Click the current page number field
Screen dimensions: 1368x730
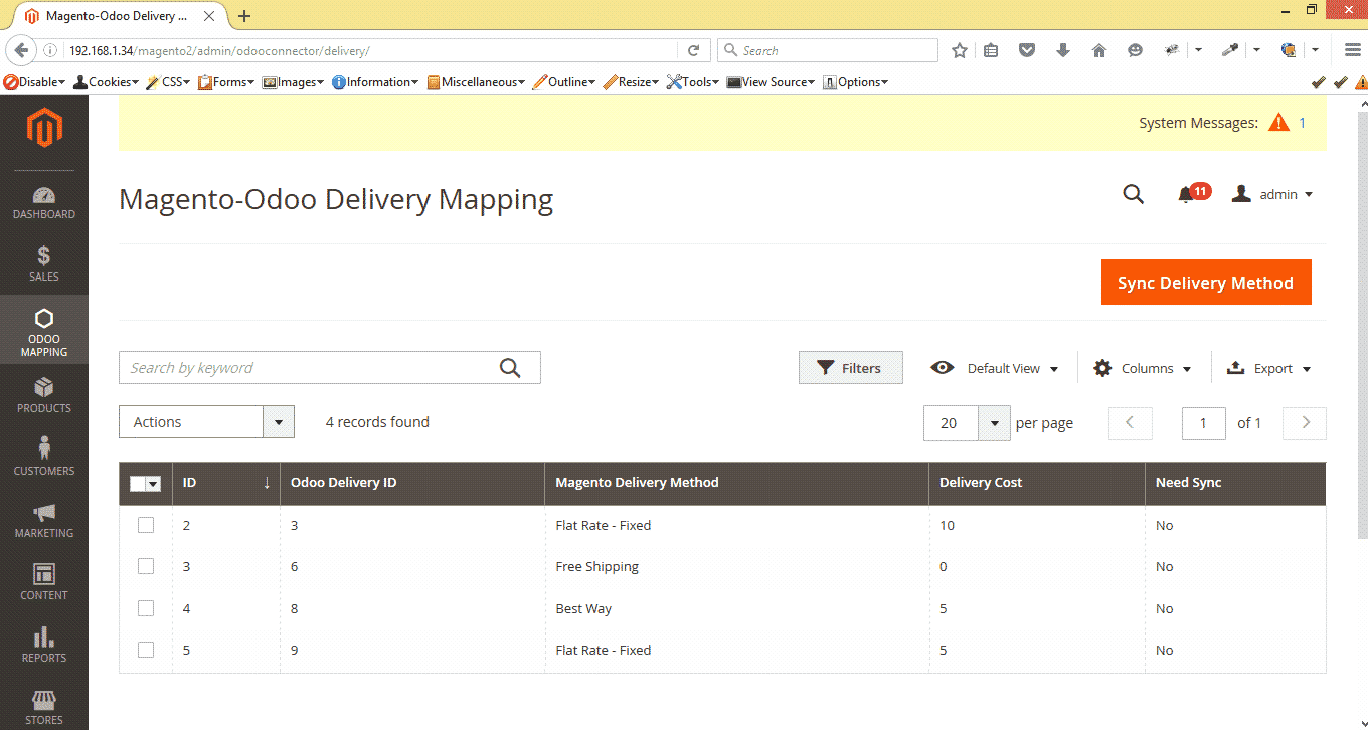click(x=1203, y=423)
